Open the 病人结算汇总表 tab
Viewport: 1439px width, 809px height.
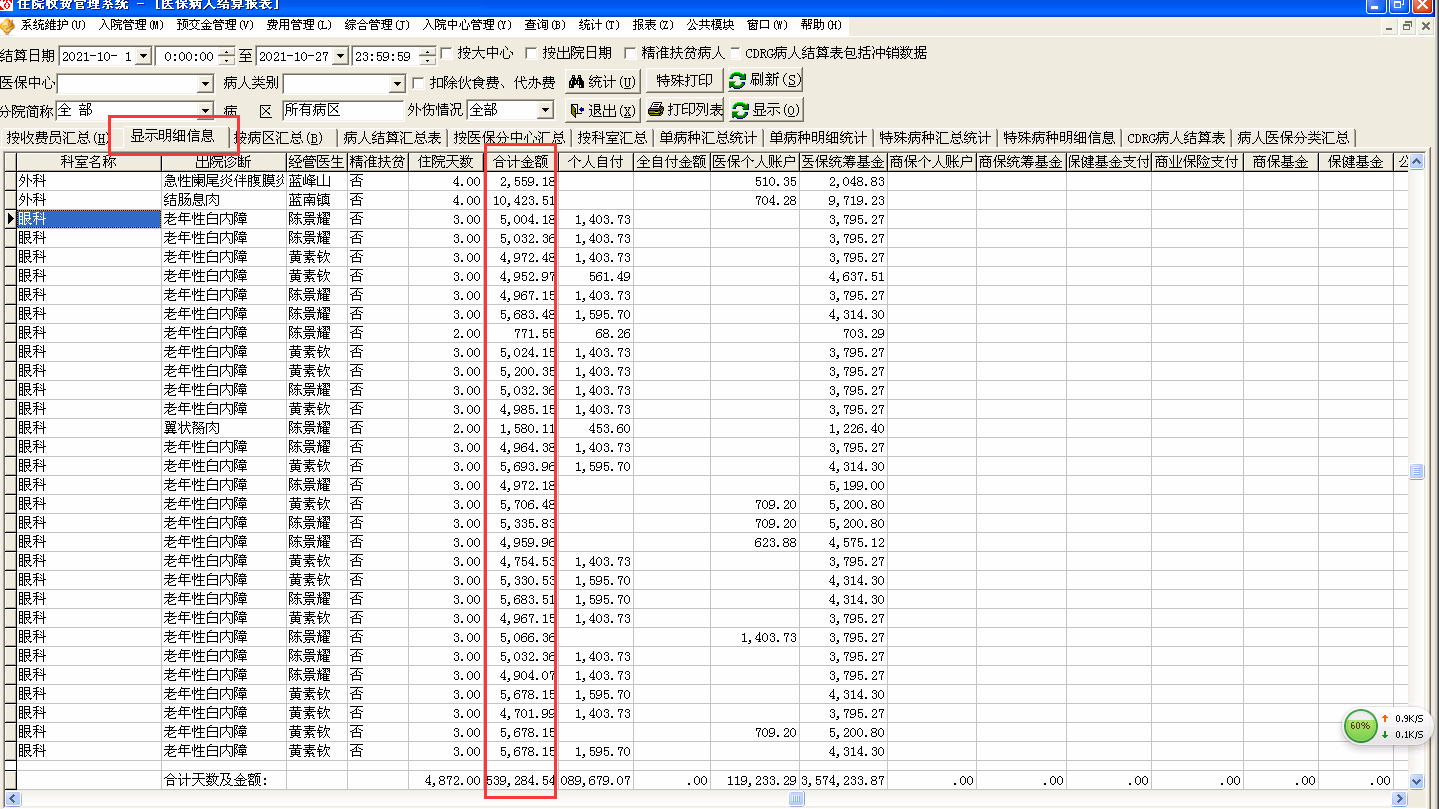click(x=391, y=138)
